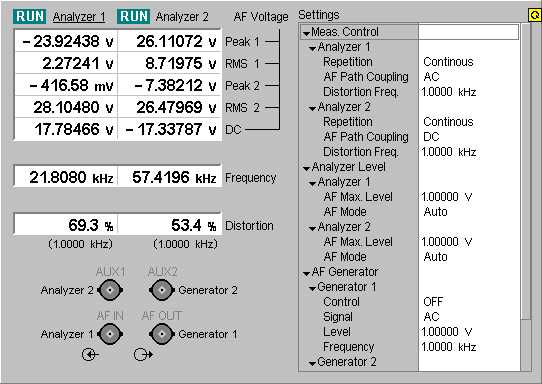Click the AF OUT Generator 1 connector icon

(x=161, y=334)
